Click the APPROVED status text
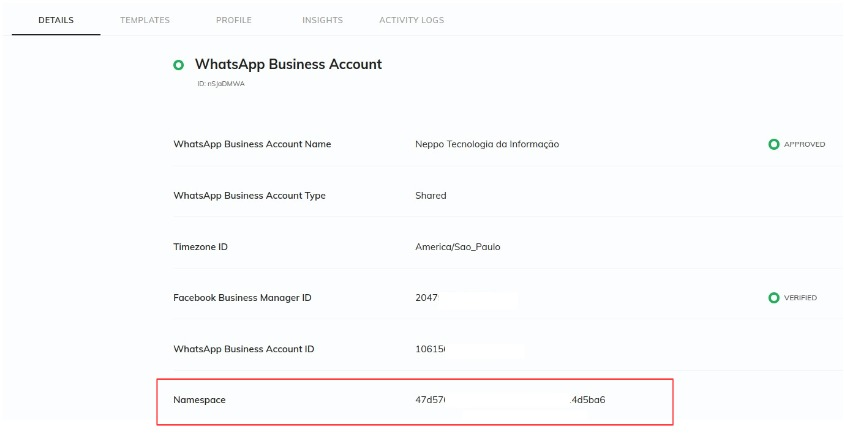 point(804,144)
